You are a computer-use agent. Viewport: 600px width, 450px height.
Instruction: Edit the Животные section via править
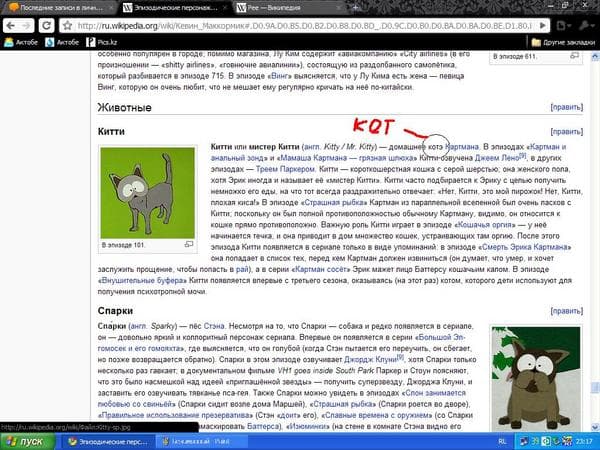point(567,107)
